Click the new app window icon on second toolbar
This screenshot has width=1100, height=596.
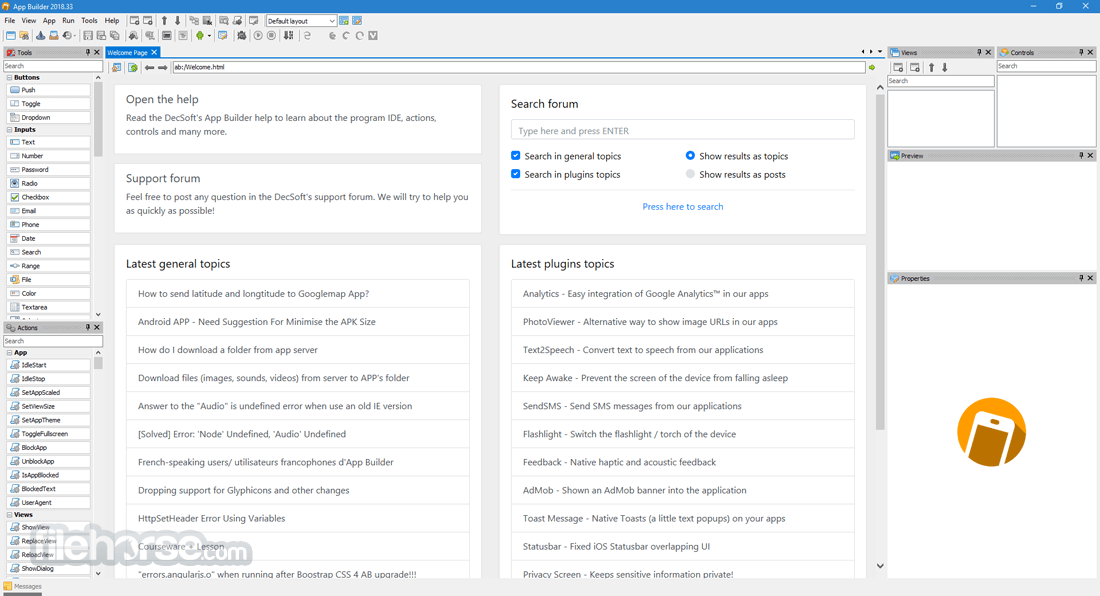(x=11, y=36)
